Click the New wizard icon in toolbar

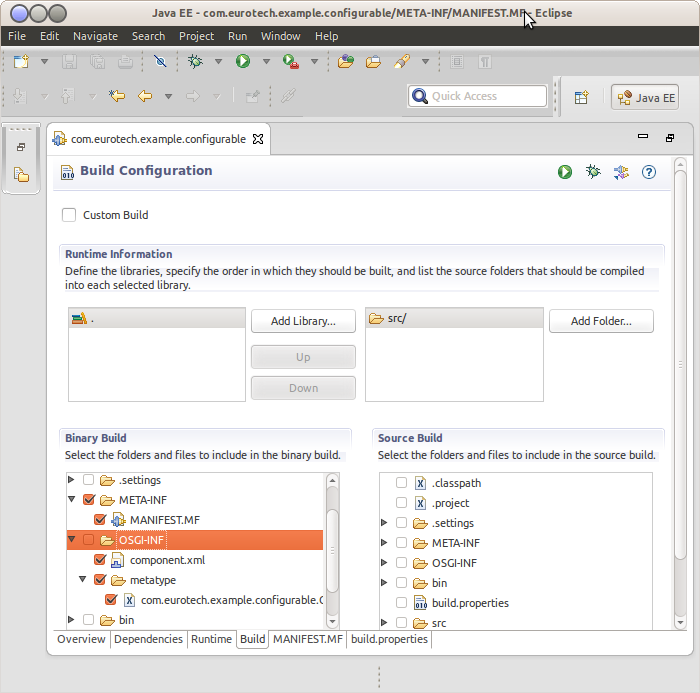point(21,61)
